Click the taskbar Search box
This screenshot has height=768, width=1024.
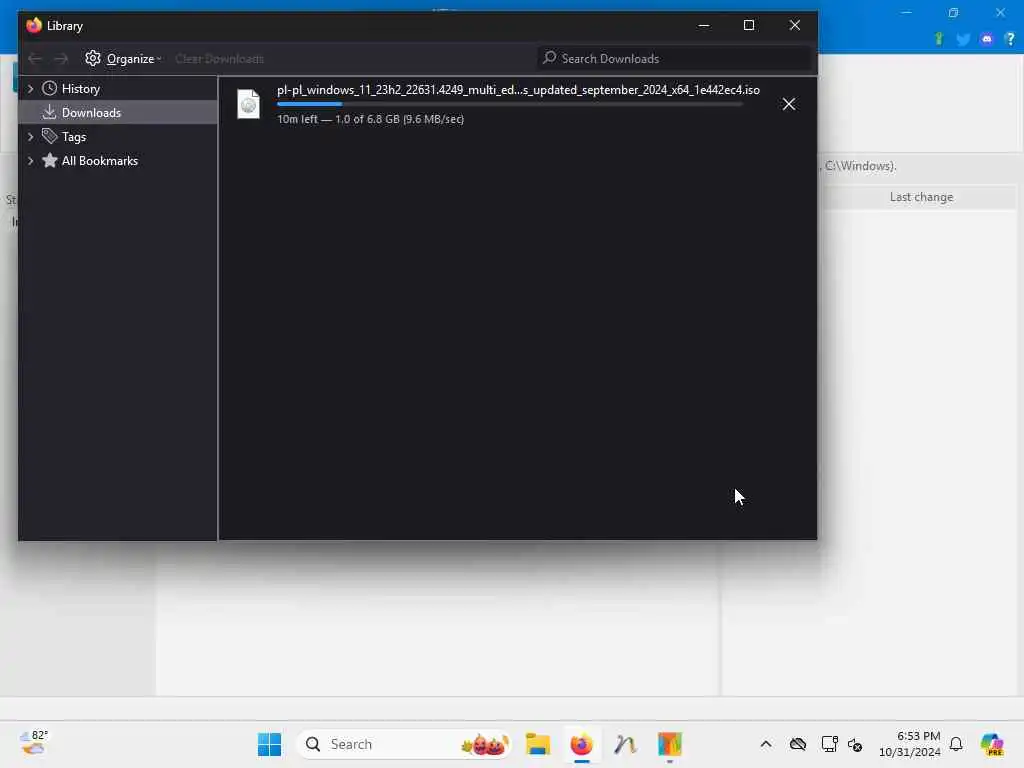click(404, 744)
